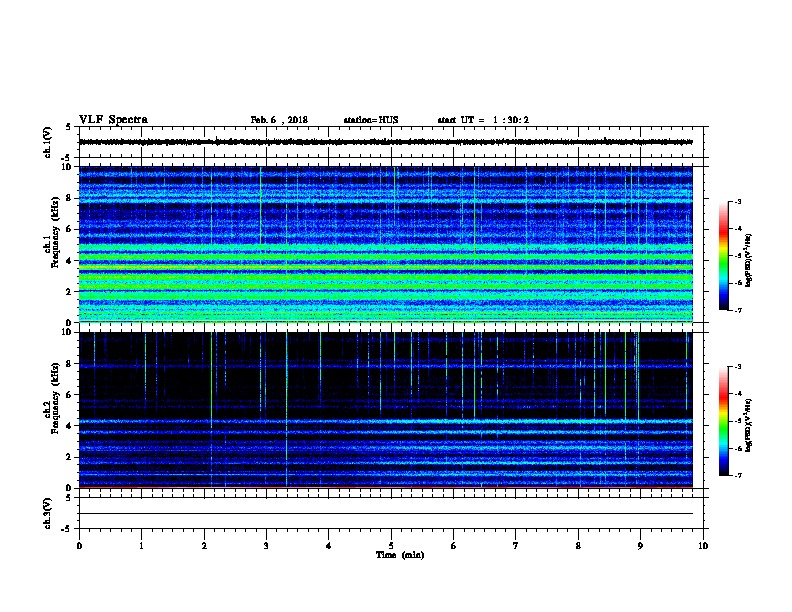Image resolution: width=792 pixels, height=612 pixels.
Task: Click the ch.2 "Frequency (kHz)" axis label
Action: pyautogui.click(x=56, y=398)
